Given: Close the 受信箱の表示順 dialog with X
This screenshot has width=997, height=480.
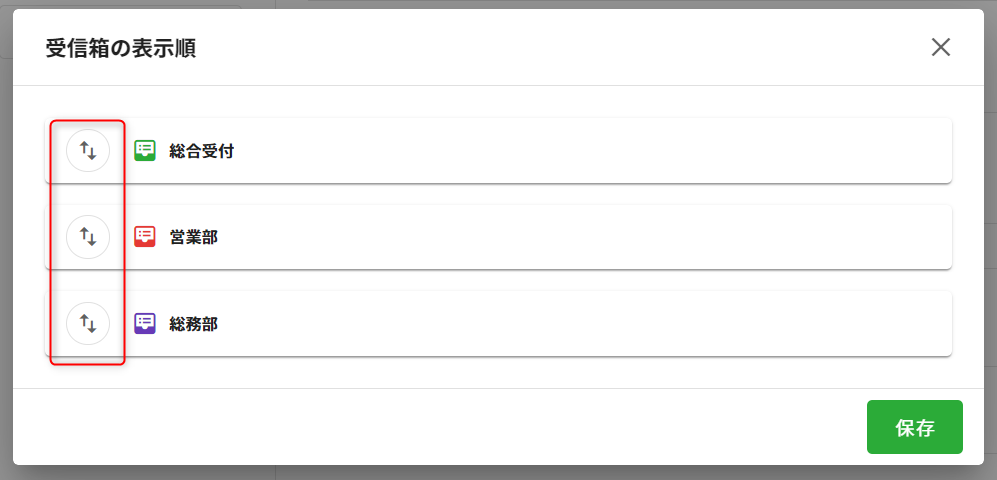Looking at the screenshot, I should coord(940,47).
